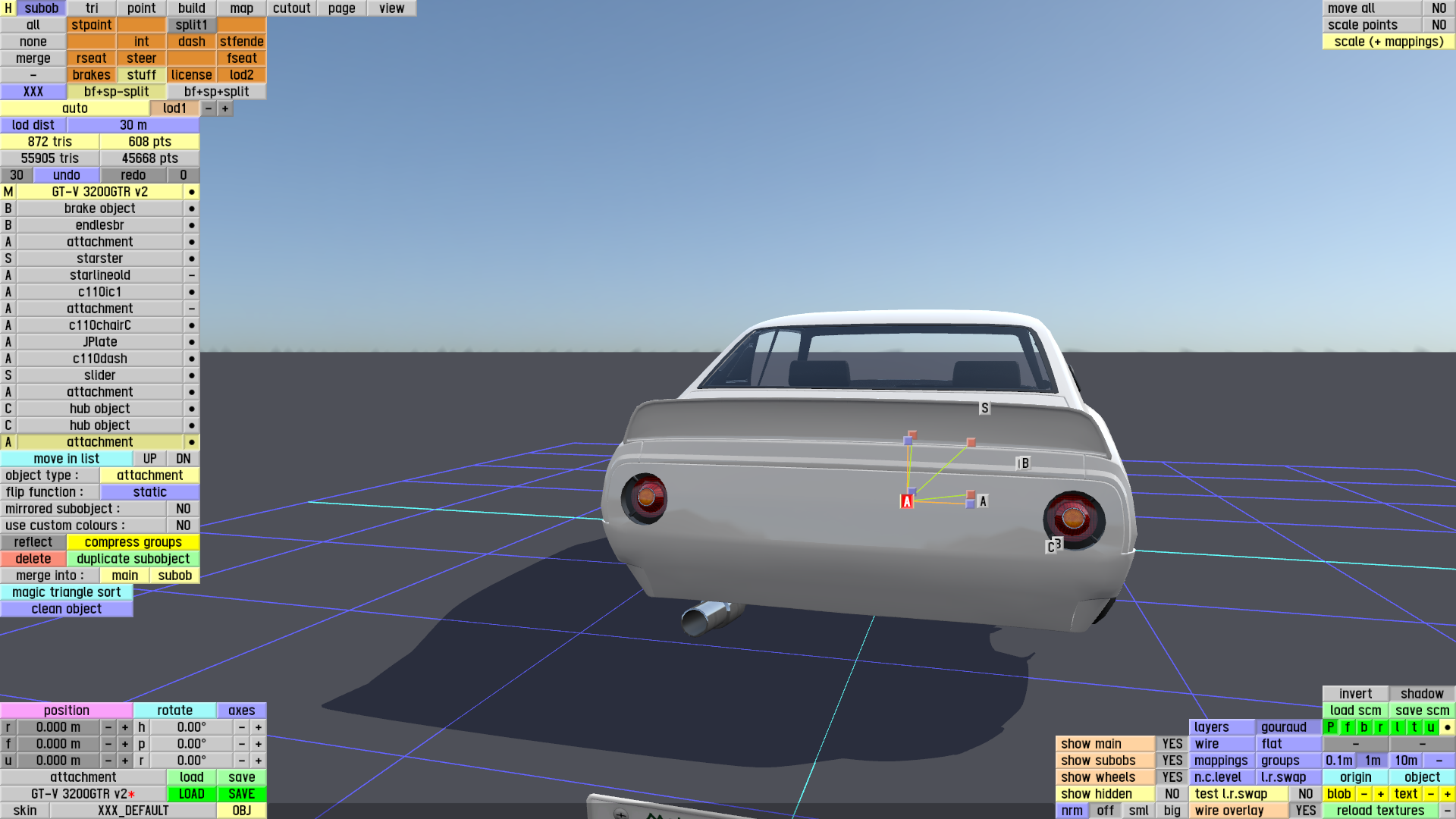Toggle visibility dot on JPlate row
This screenshot has width=1456, height=819.
click(191, 342)
